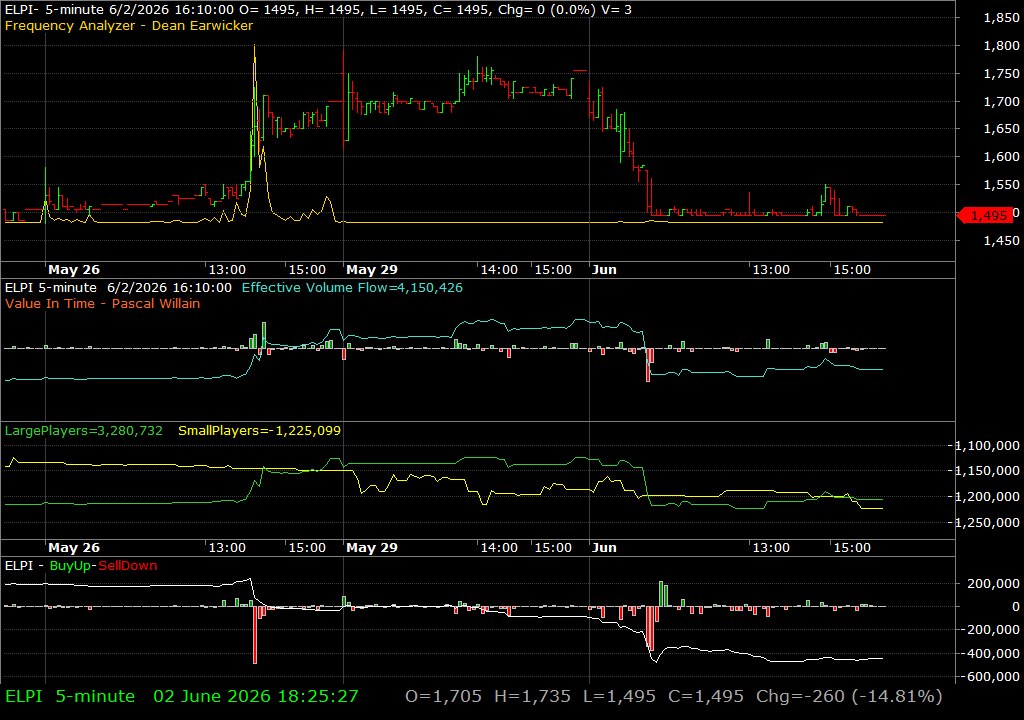1024x720 pixels.
Task: Select the Frequency Analyzer - Dean Earwicker label
Action: pyautogui.click(x=129, y=25)
